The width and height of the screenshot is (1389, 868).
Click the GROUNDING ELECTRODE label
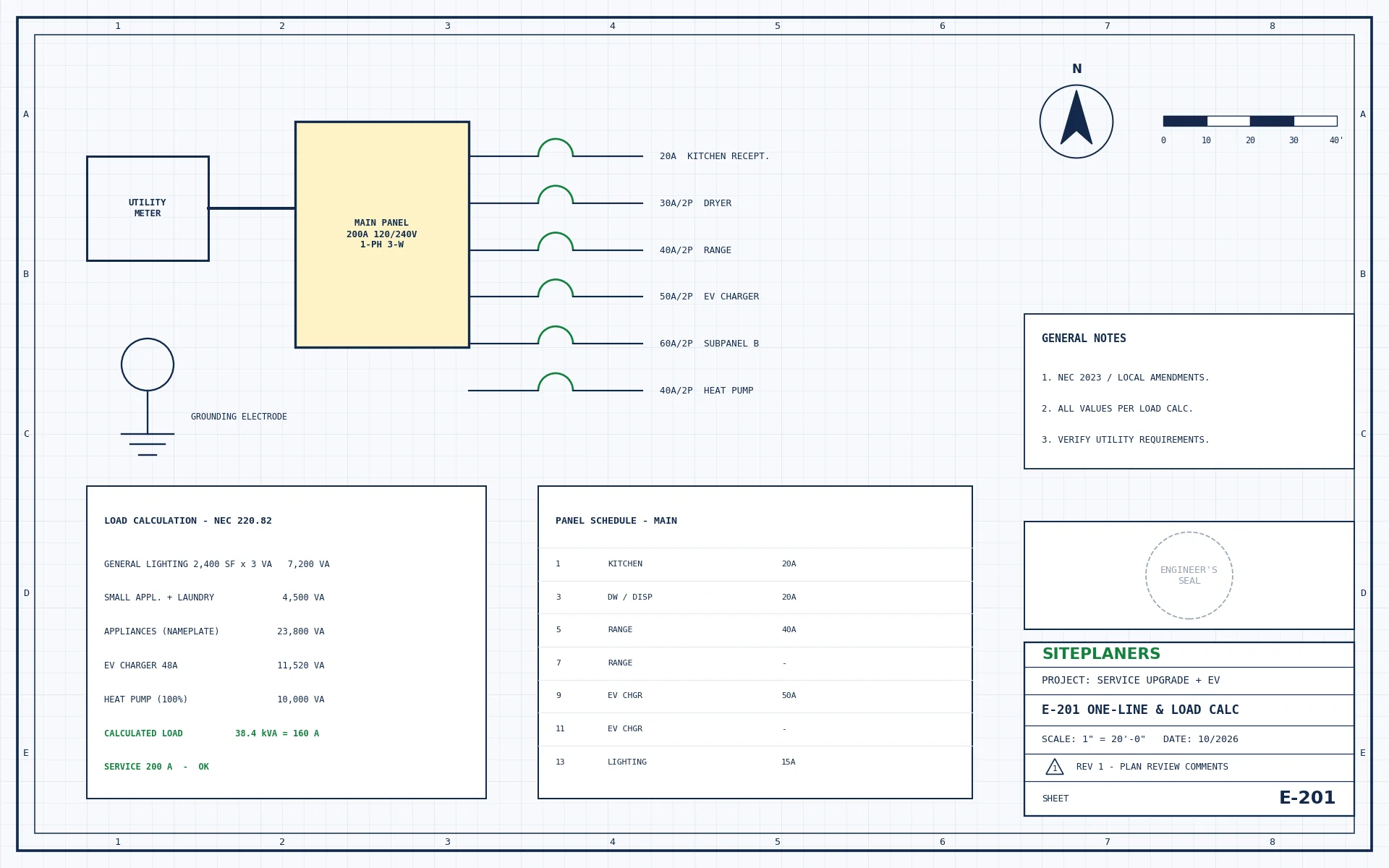pyautogui.click(x=239, y=417)
